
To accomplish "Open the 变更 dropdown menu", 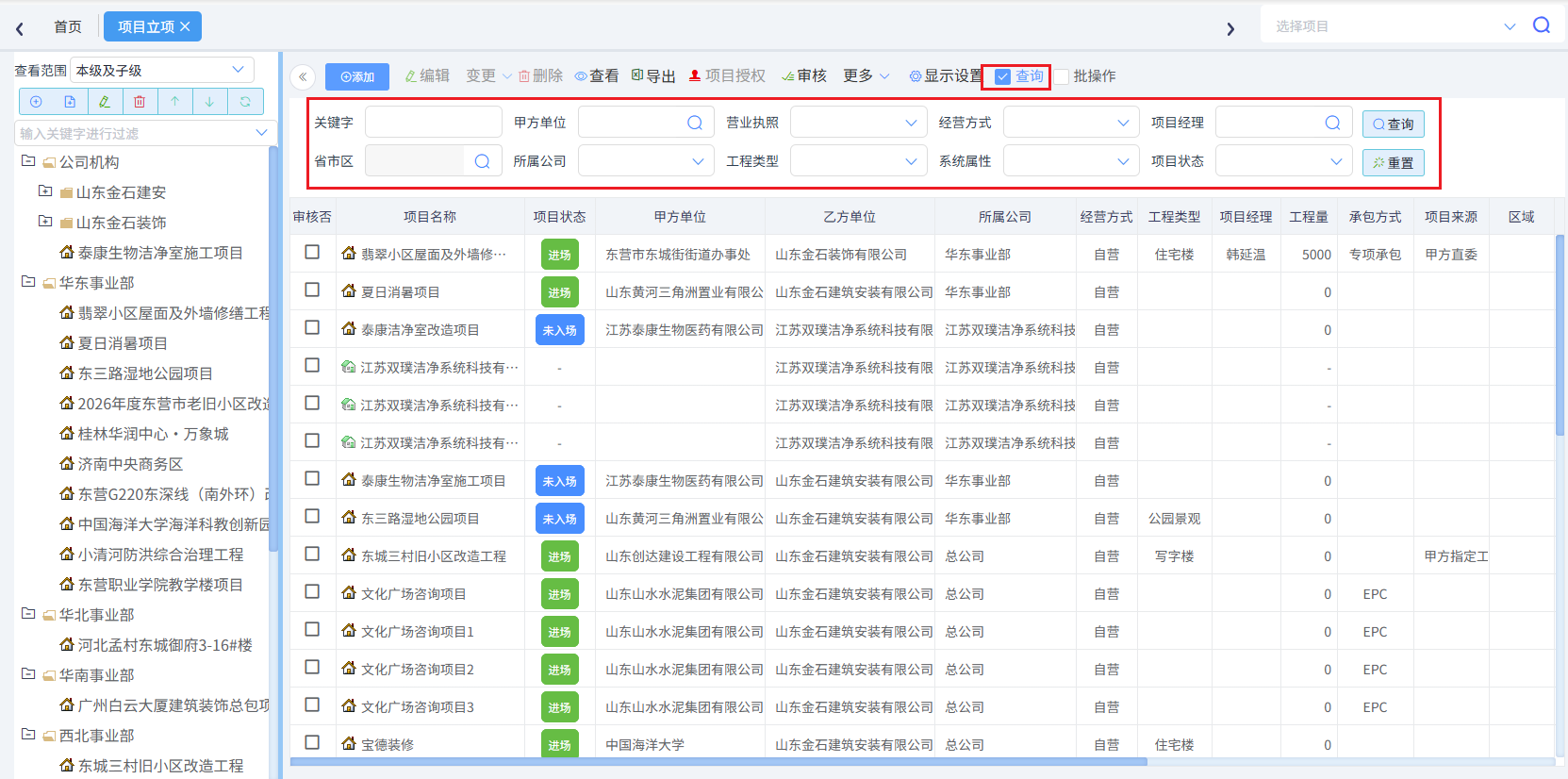I will (x=488, y=76).
